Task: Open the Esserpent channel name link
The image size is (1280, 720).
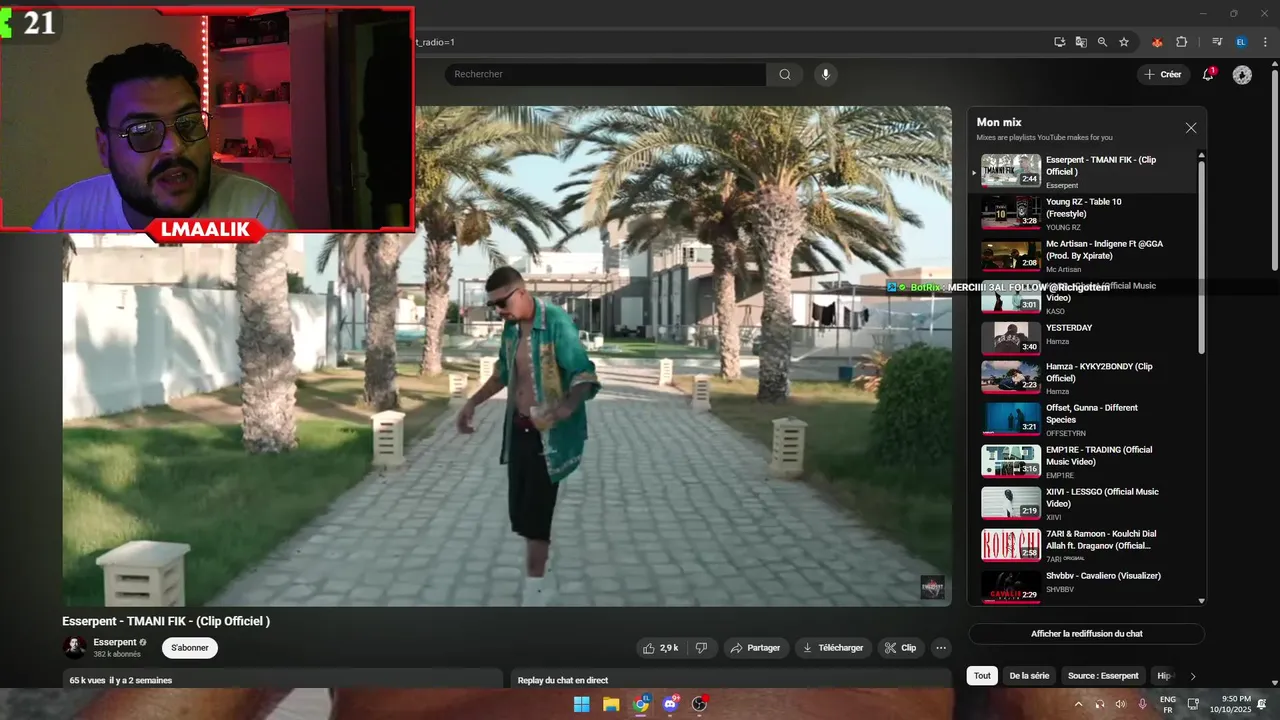Action: click(115, 642)
